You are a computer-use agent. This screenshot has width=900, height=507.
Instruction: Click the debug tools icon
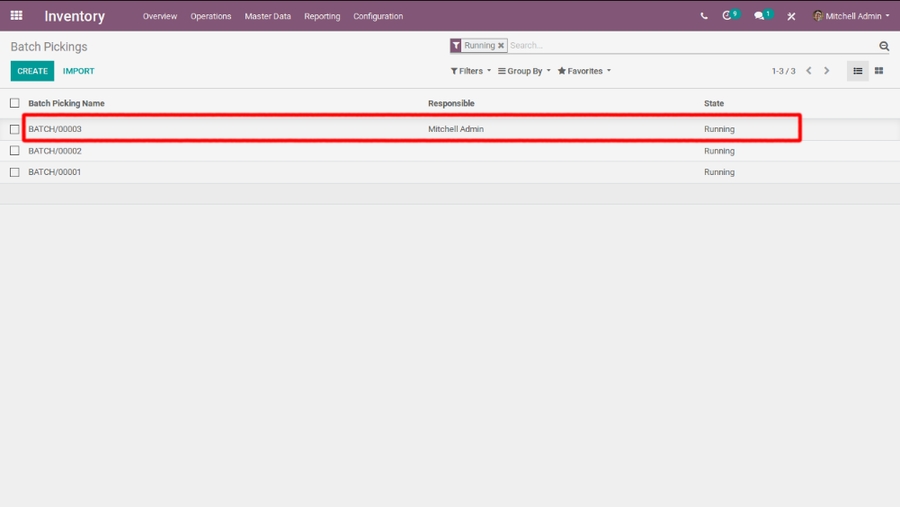[791, 16]
